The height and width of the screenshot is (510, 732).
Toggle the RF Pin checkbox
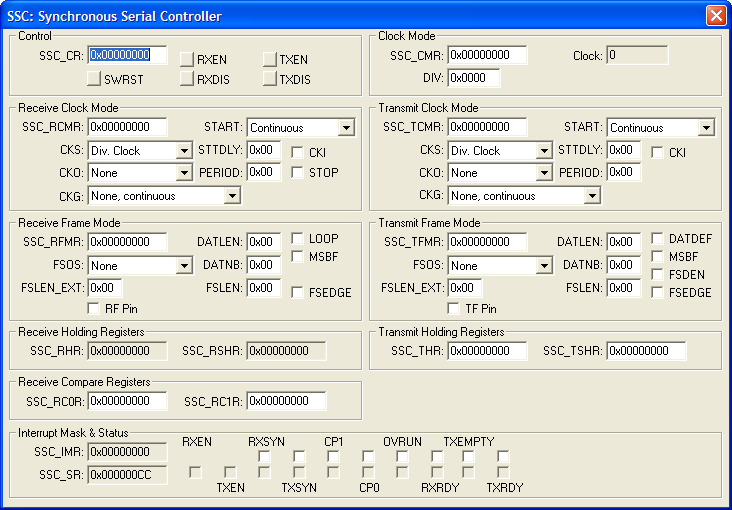93,308
